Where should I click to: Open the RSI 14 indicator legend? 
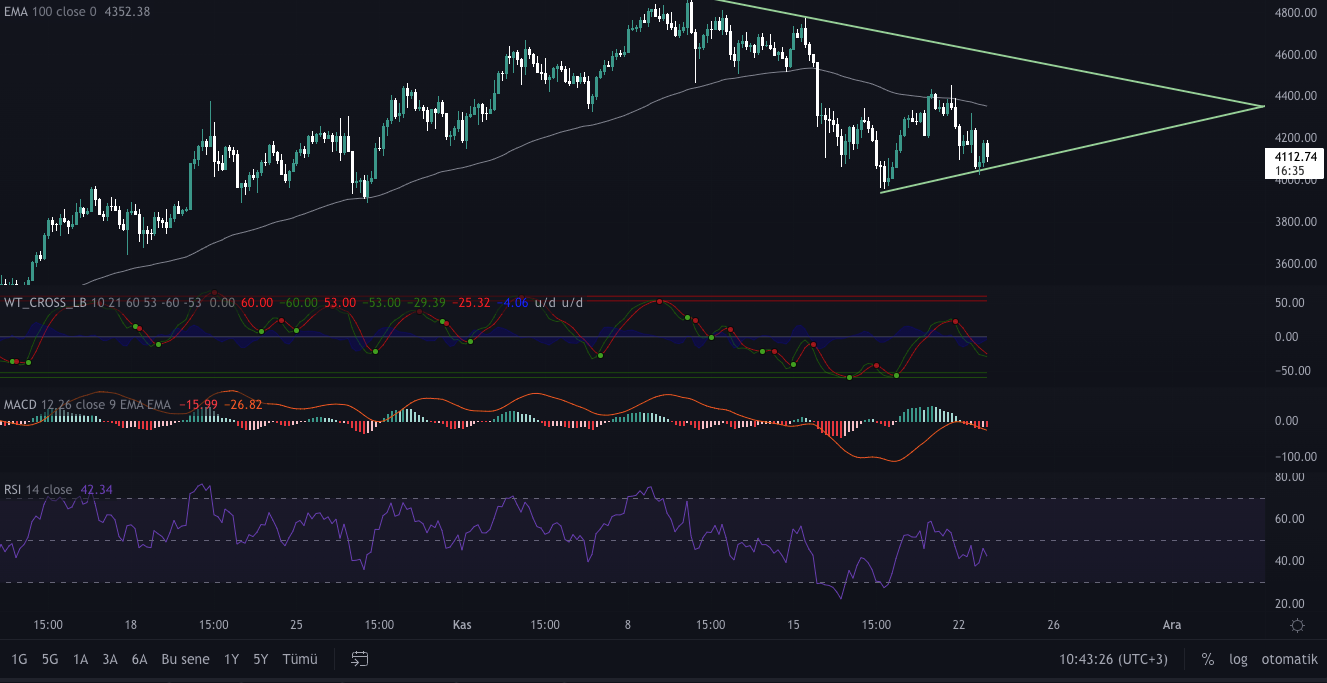(38, 489)
